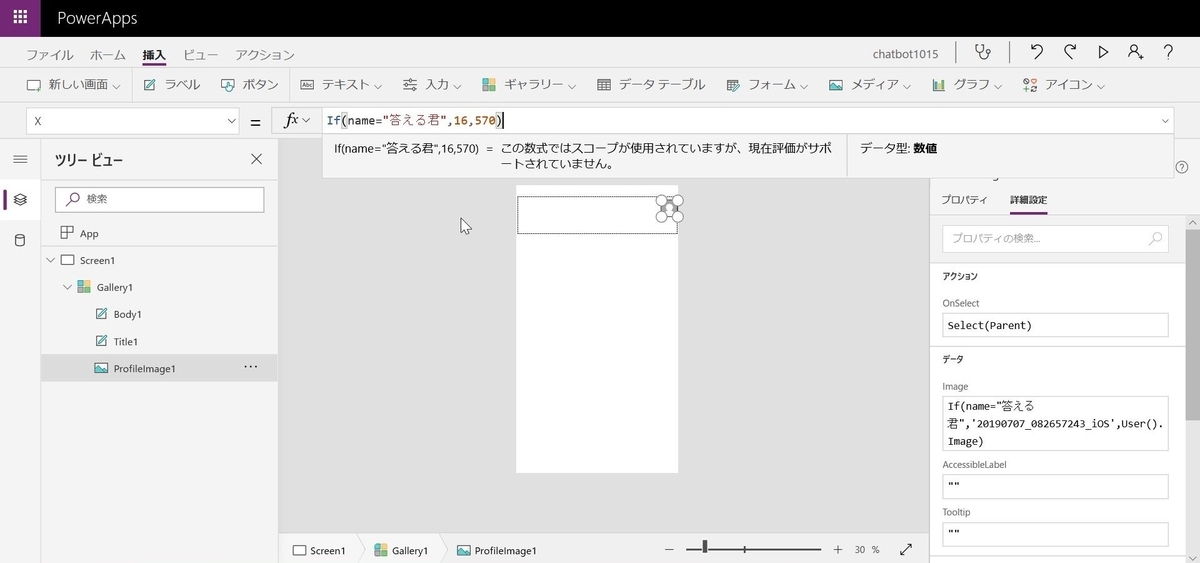Open the ギャラリー dropdown
The image size is (1200, 563).
click(529, 85)
